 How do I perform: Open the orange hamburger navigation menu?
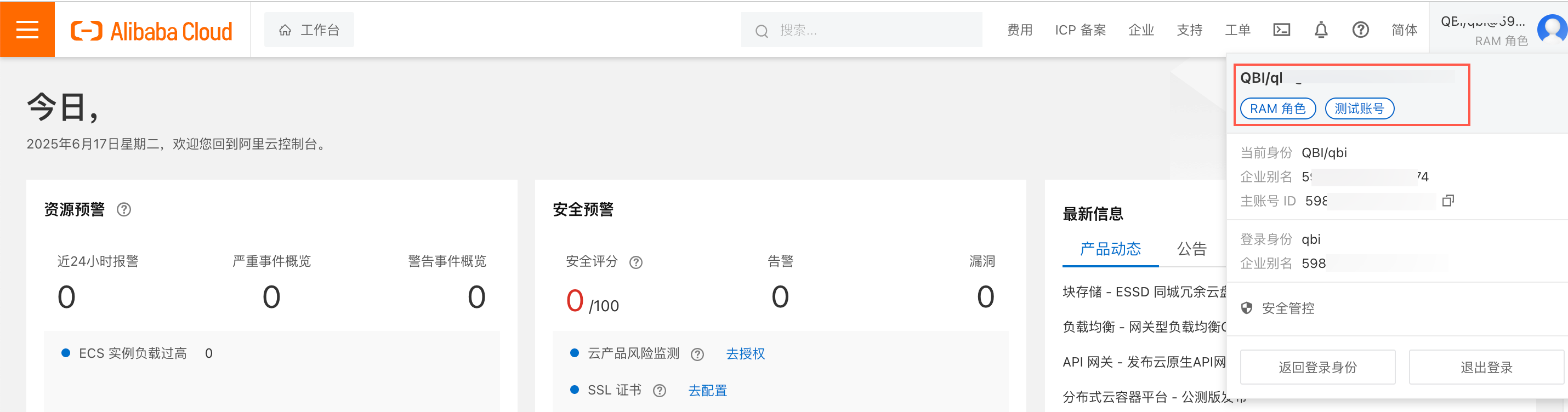27,29
